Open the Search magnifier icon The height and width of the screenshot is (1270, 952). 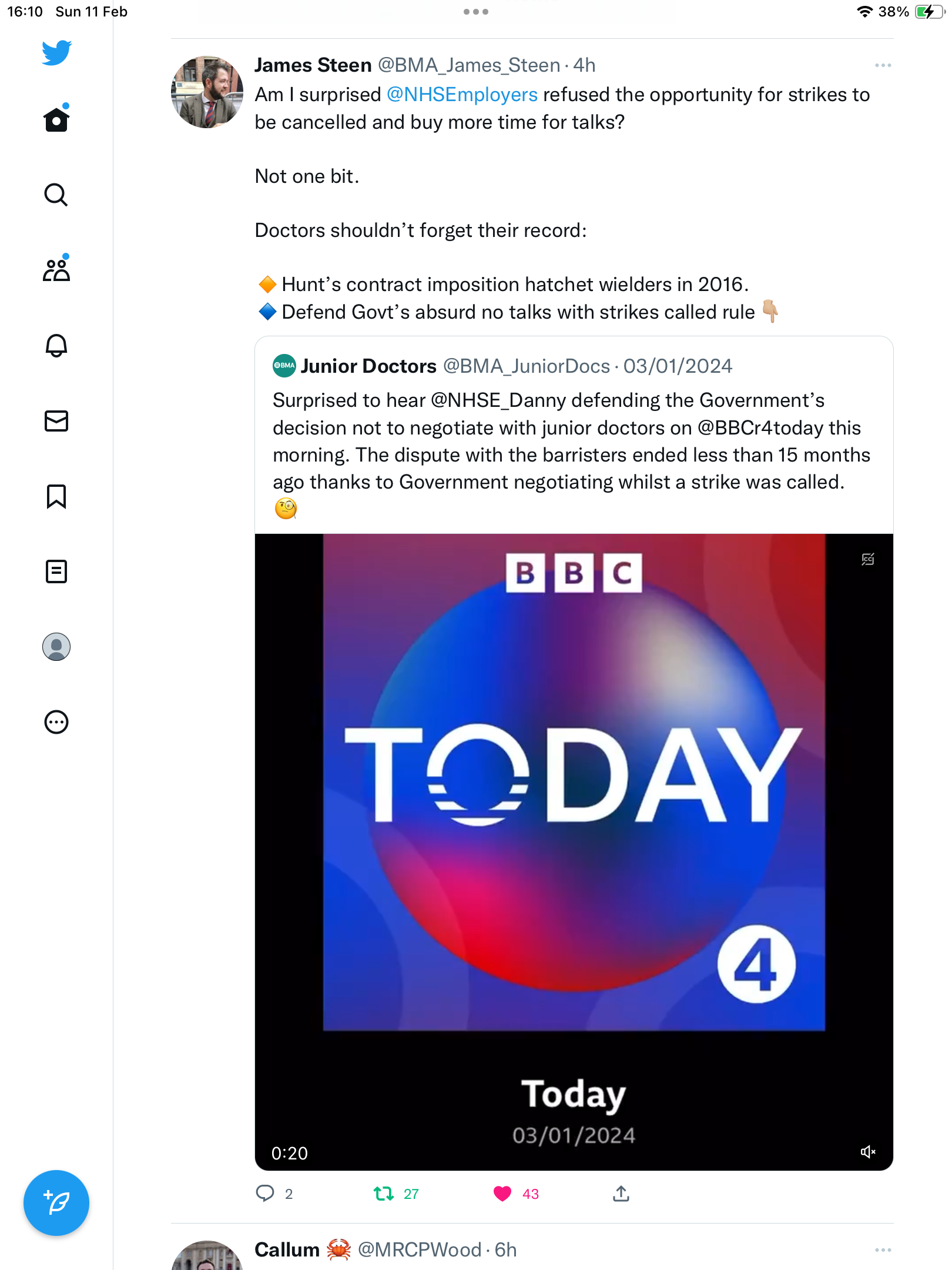pos(56,195)
